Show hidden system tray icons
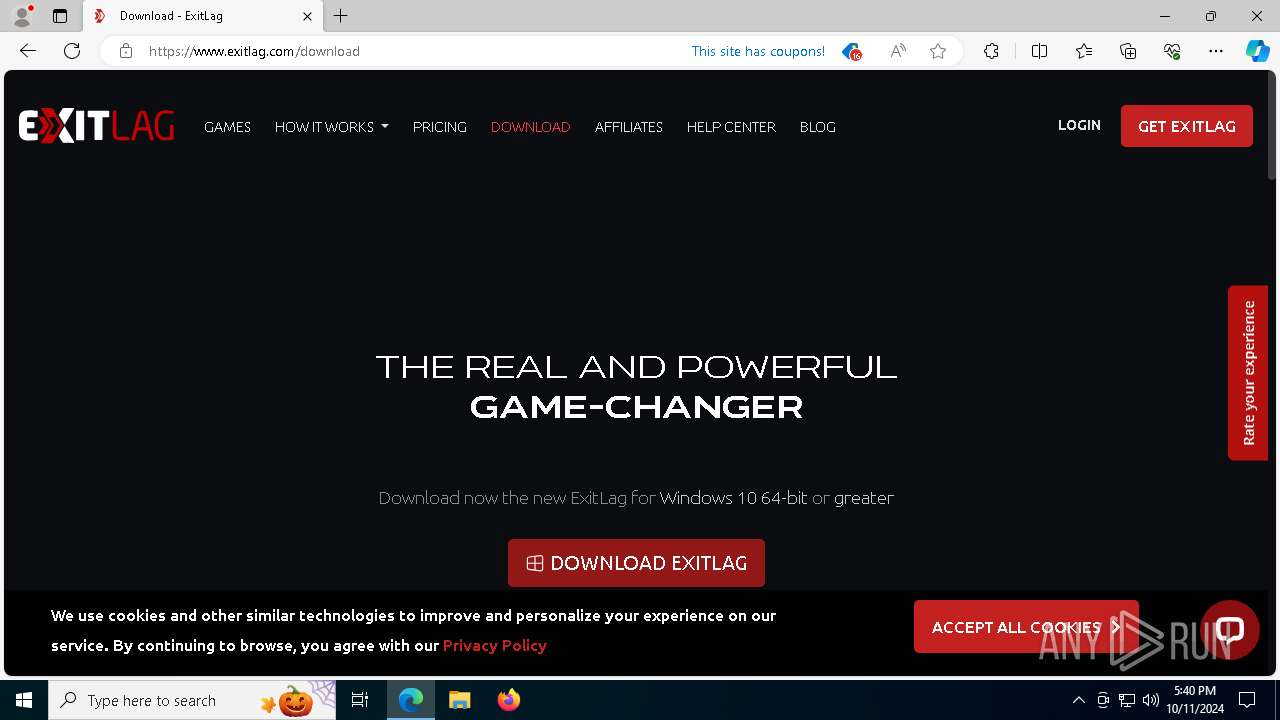Screen dimensions: 1280x720 tap(1078, 700)
